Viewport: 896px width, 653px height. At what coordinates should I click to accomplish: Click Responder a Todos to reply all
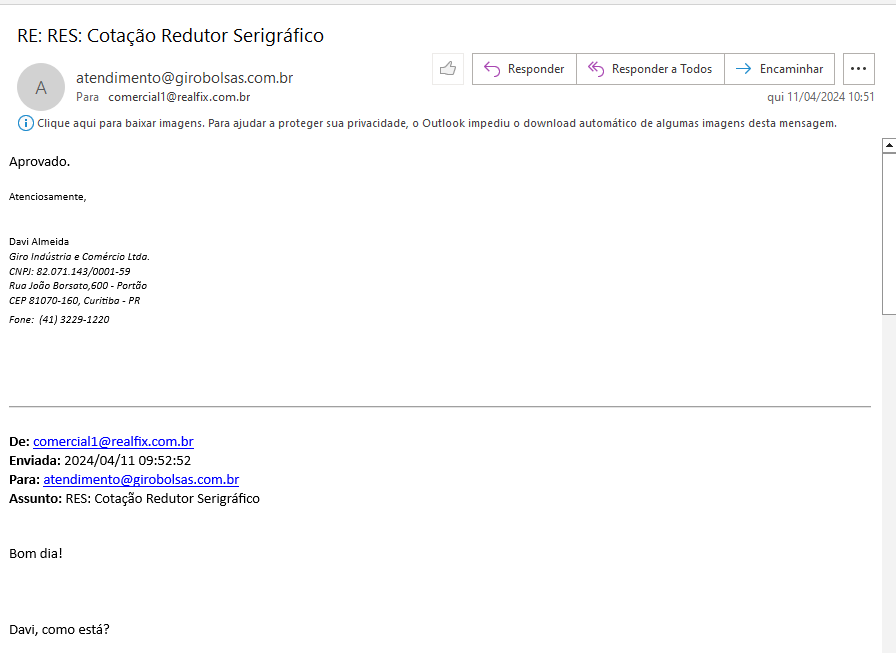tap(650, 69)
